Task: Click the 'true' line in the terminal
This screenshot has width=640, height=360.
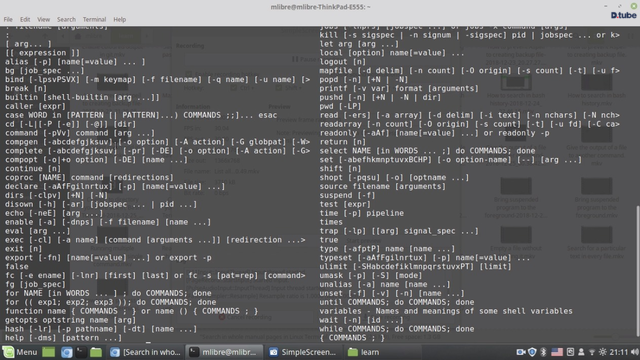Action: pos(329,240)
